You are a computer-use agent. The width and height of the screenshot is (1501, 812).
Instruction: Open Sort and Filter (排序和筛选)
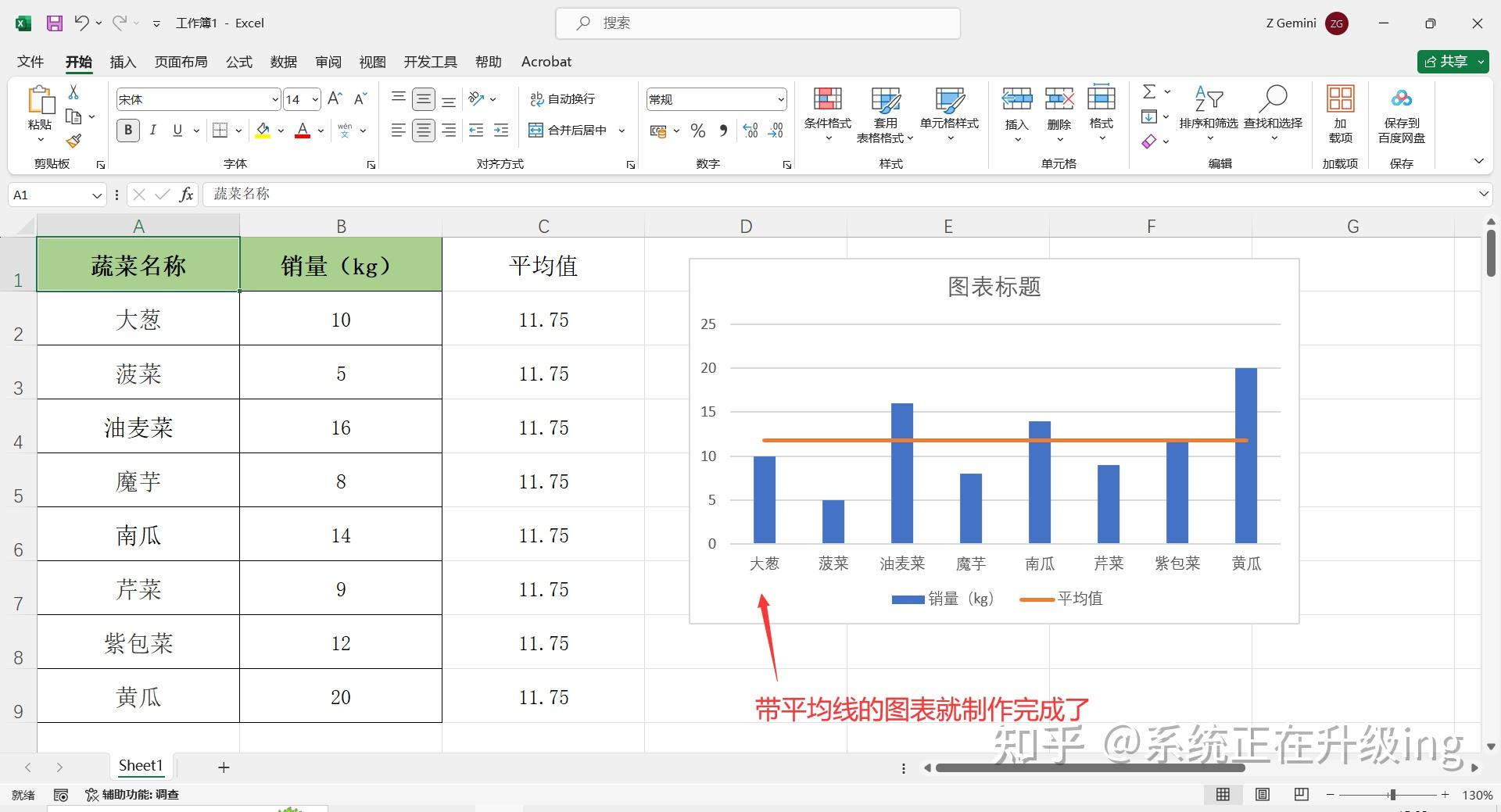[1209, 113]
